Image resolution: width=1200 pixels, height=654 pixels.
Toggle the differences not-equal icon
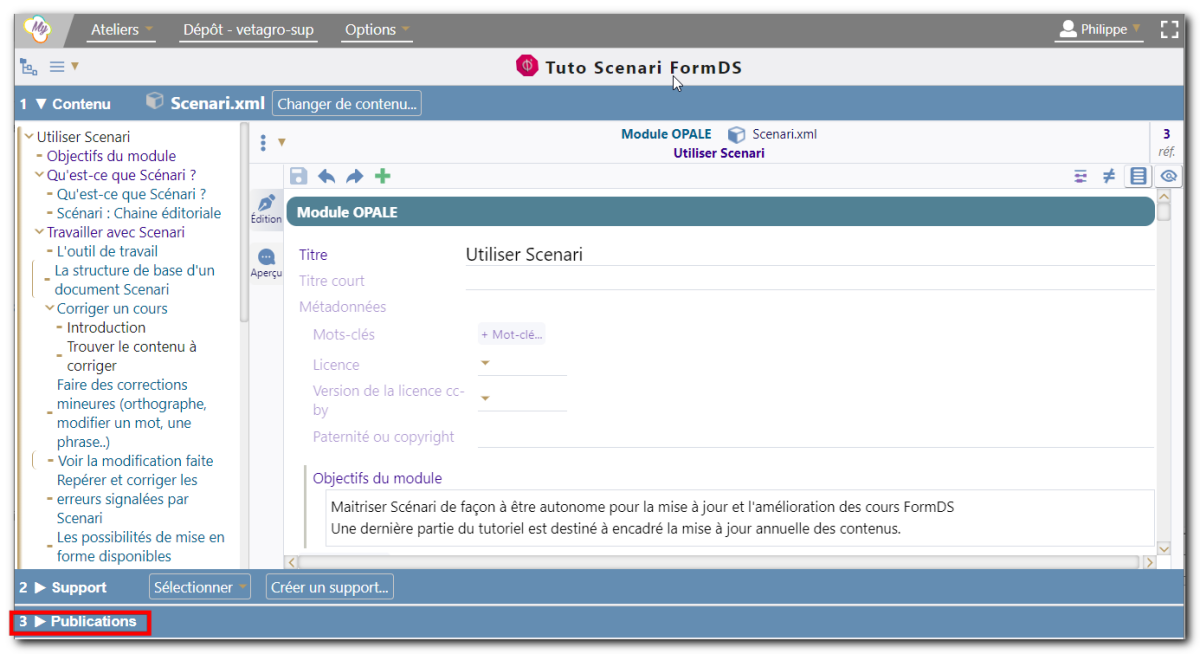[1108, 176]
